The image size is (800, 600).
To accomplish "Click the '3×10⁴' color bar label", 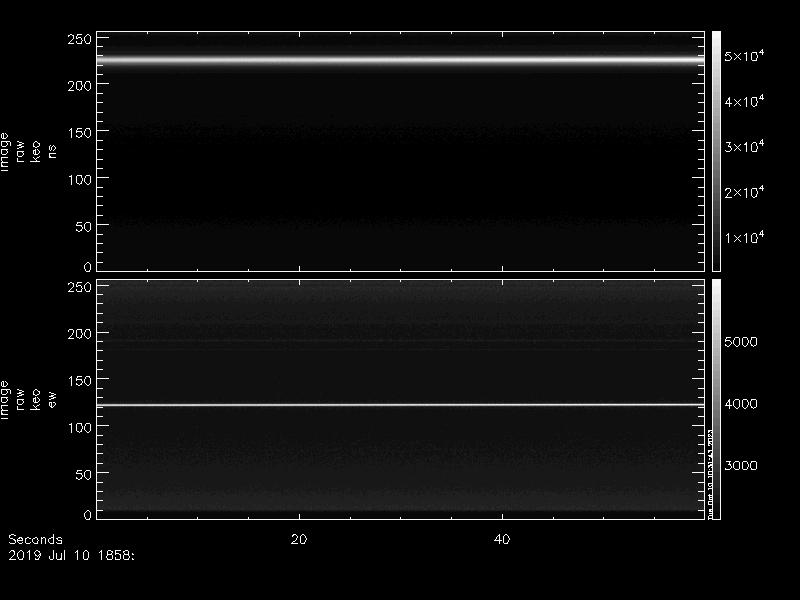I will (744, 146).
